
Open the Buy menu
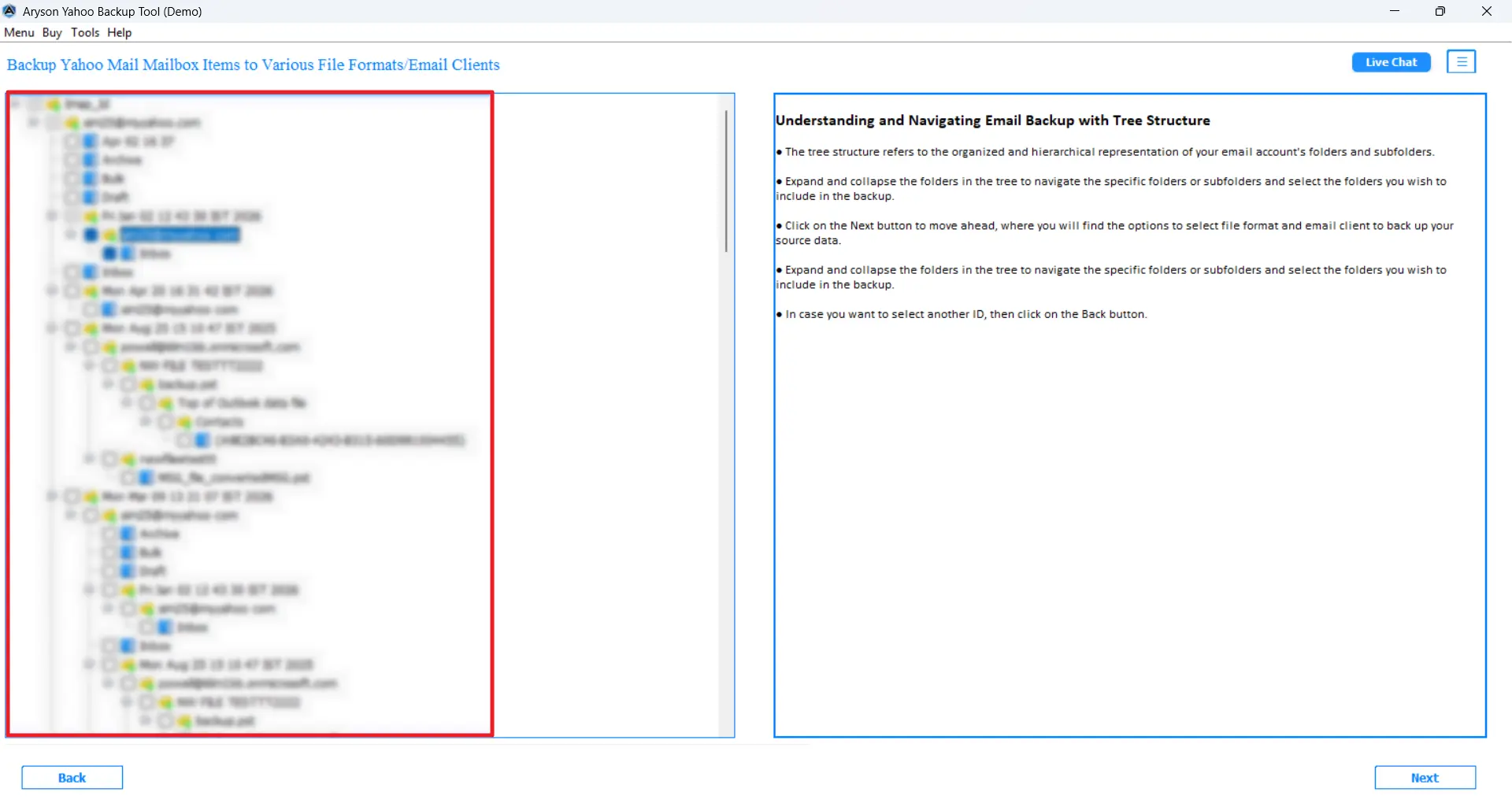[52, 32]
